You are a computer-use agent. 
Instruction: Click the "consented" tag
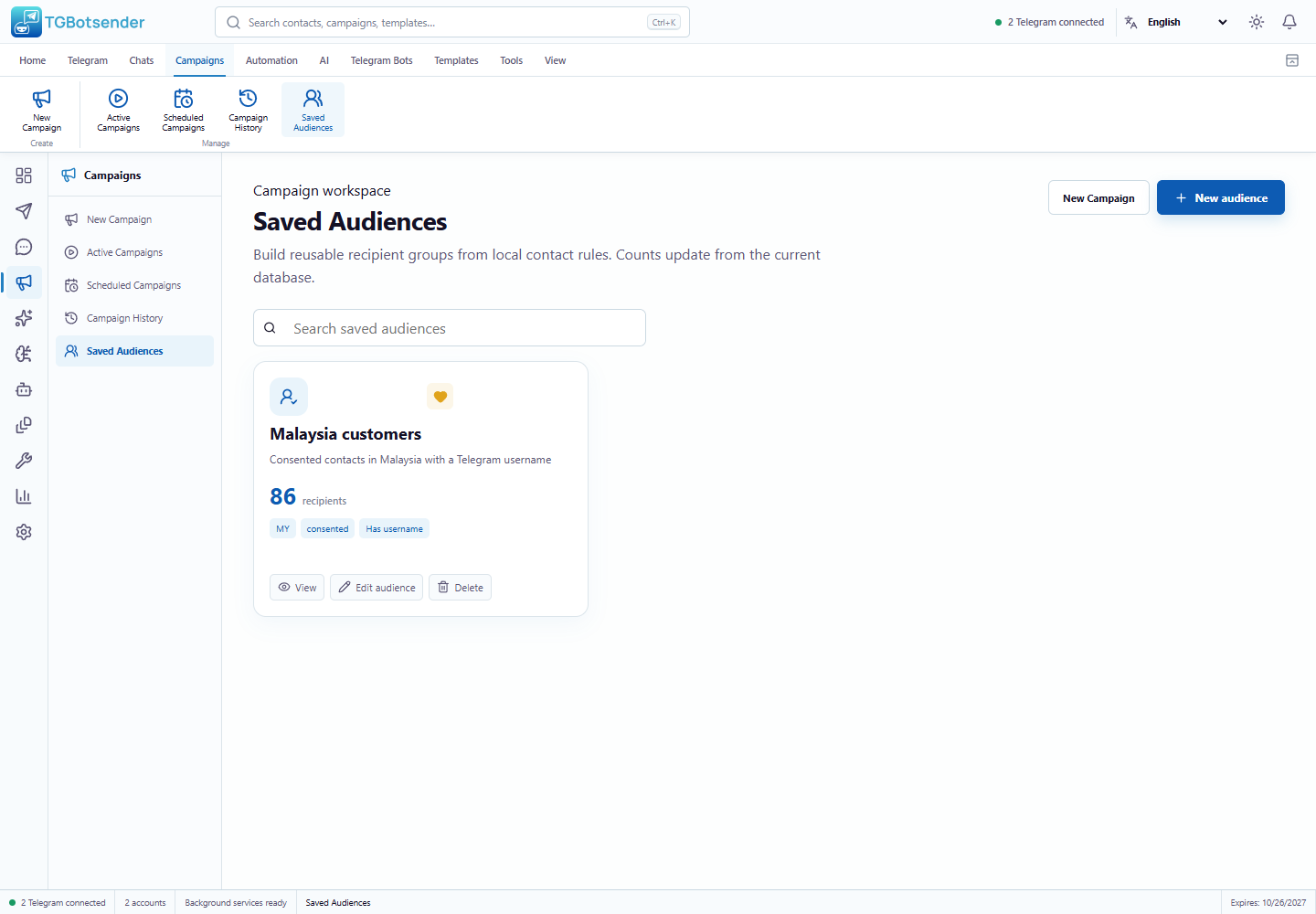[x=327, y=528]
